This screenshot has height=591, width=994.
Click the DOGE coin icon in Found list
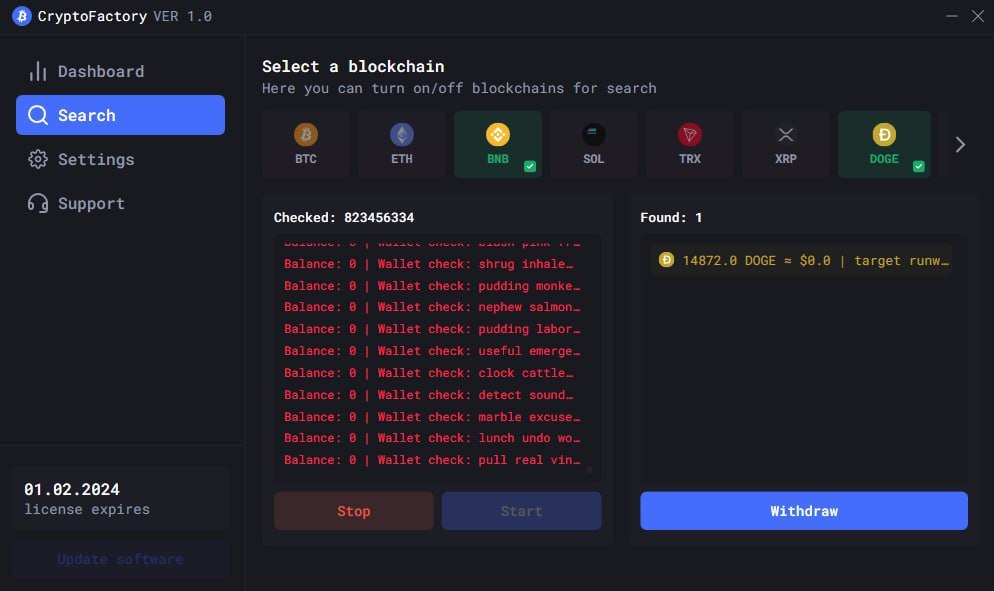pos(666,260)
